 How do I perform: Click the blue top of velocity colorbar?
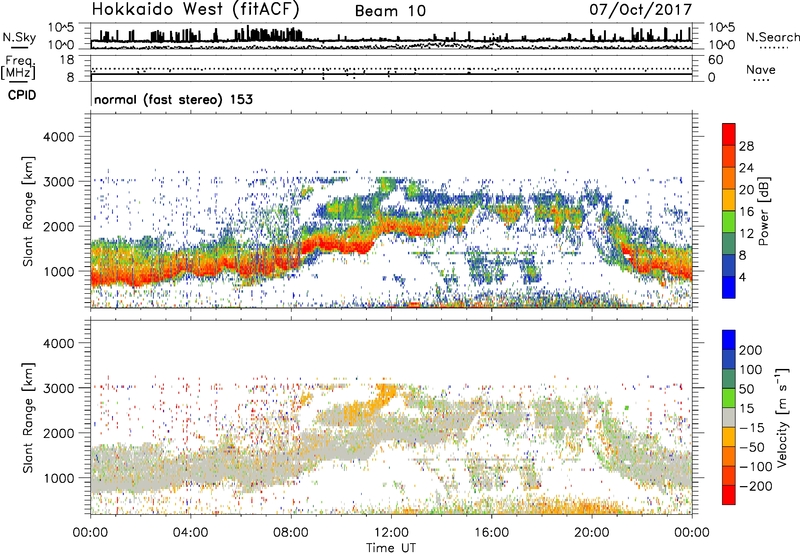(x=729, y=340)
